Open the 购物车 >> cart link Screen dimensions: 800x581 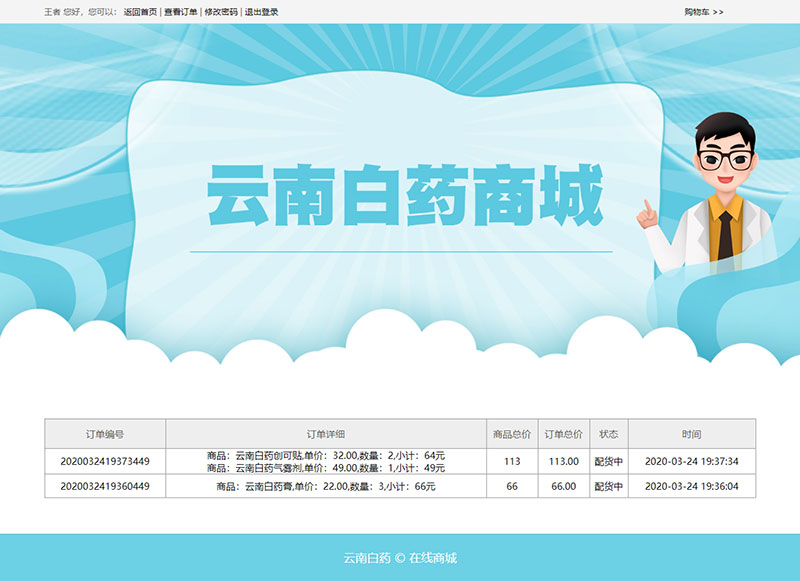[703, 12]
